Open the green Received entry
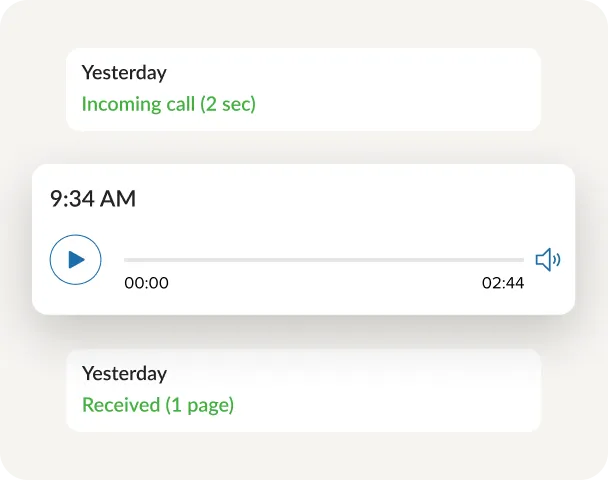This screenshot has height=480, width=608. pos(157,405)
